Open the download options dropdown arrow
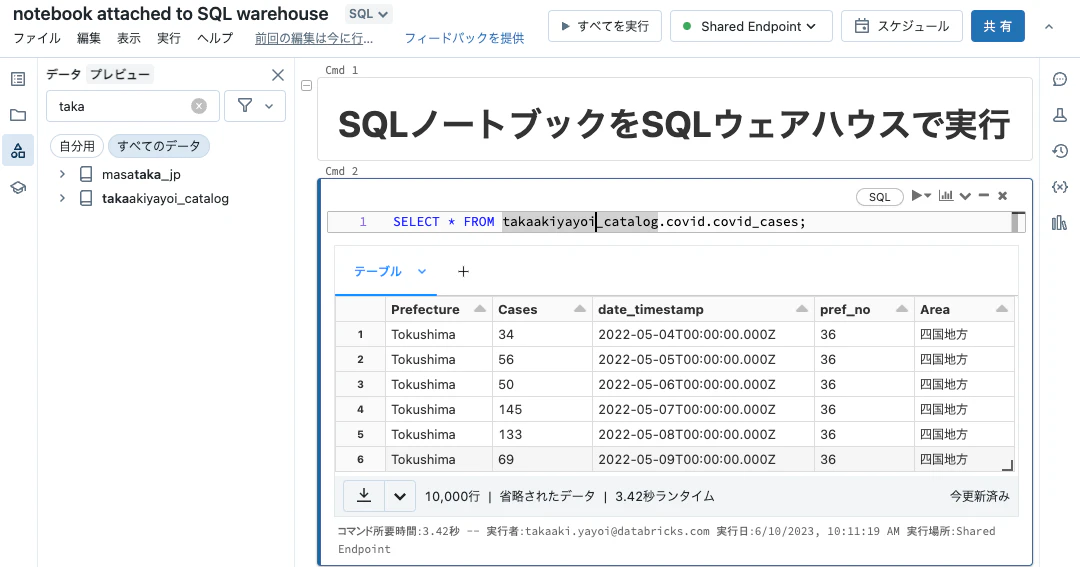Image resolution: width=1080 pixels, height=567 pixels. tap(399, 496)
